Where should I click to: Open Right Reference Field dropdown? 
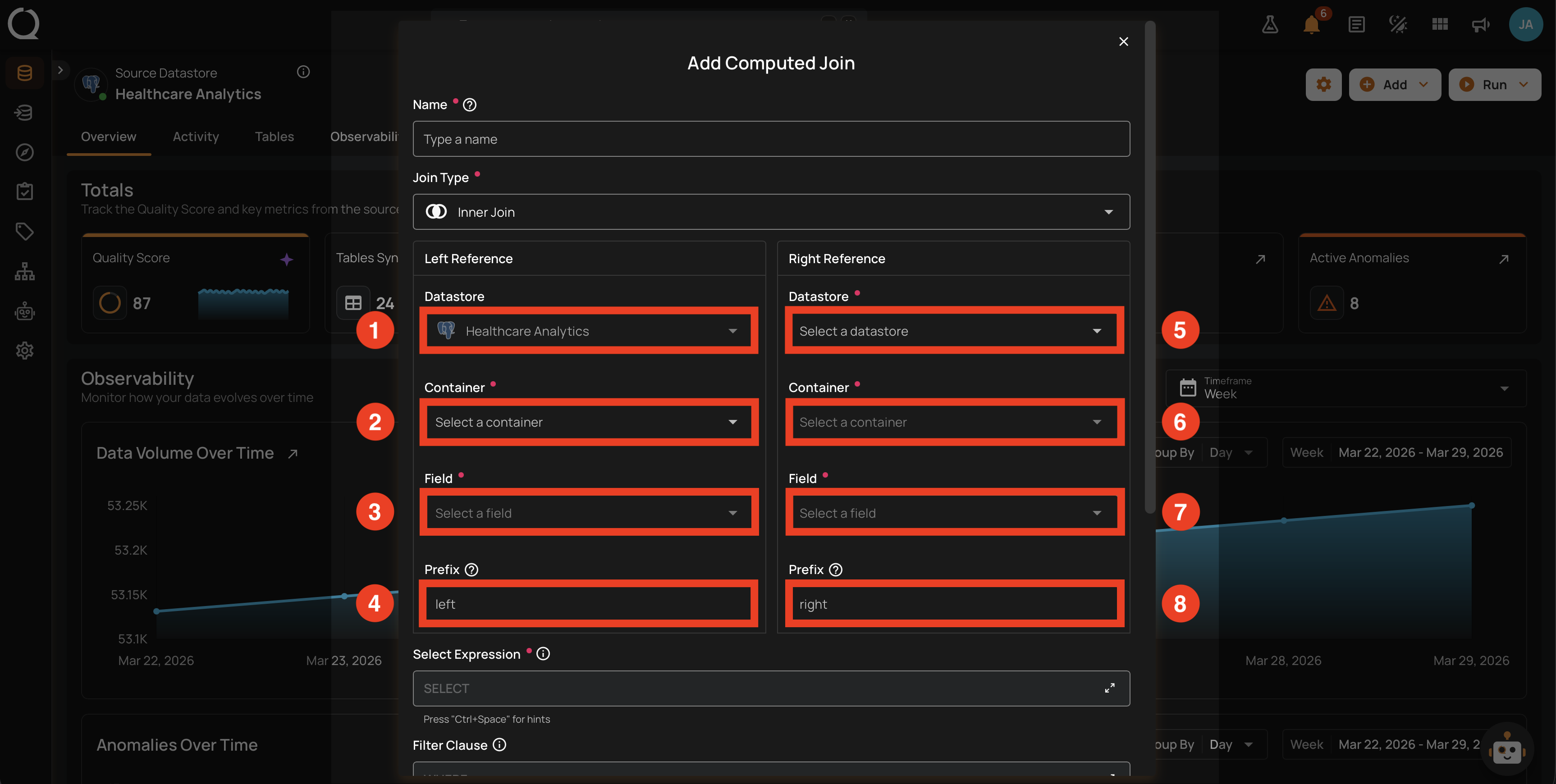[954, 513]
